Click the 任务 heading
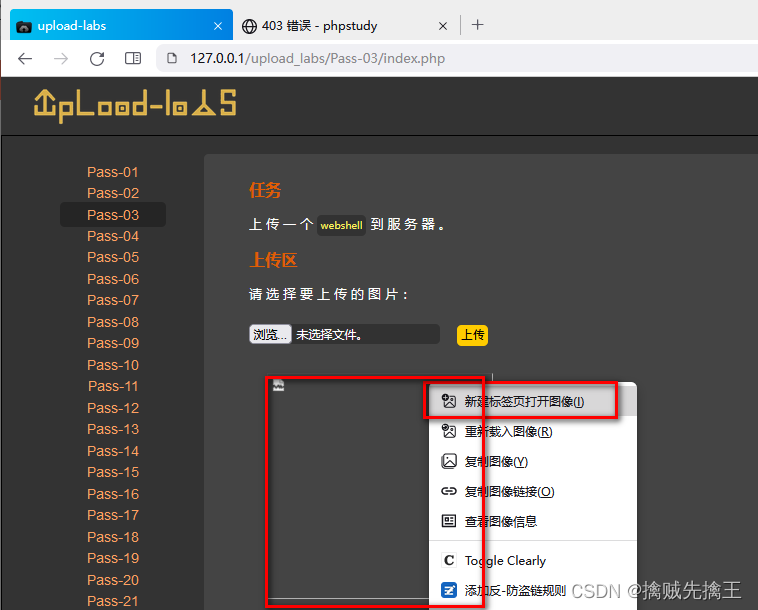Viewport: 758px width, 610px height. 265,190
